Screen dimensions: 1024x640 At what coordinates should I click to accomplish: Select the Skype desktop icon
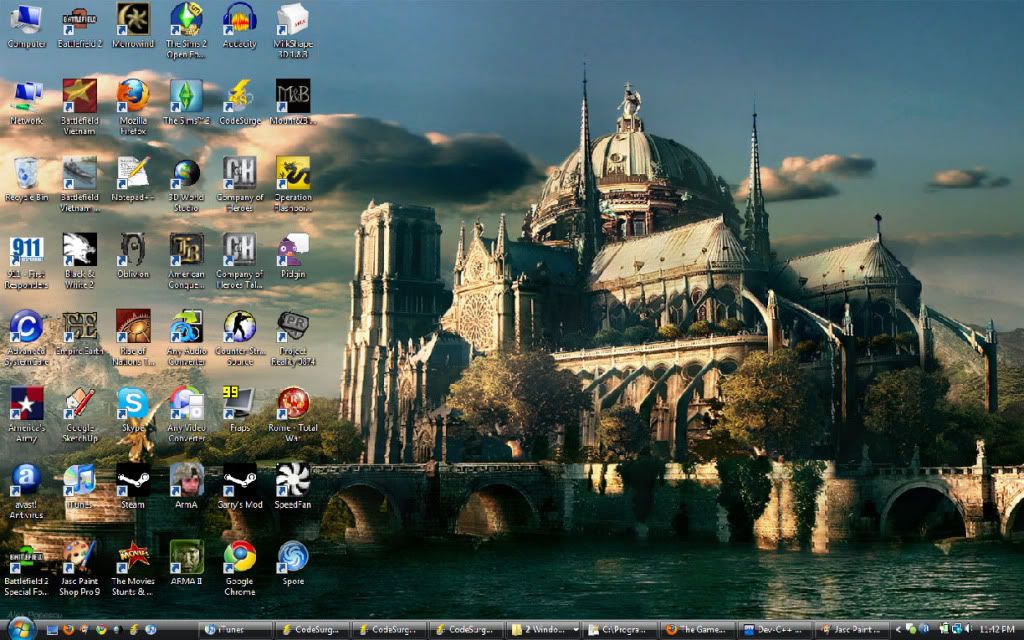[133, 409]
